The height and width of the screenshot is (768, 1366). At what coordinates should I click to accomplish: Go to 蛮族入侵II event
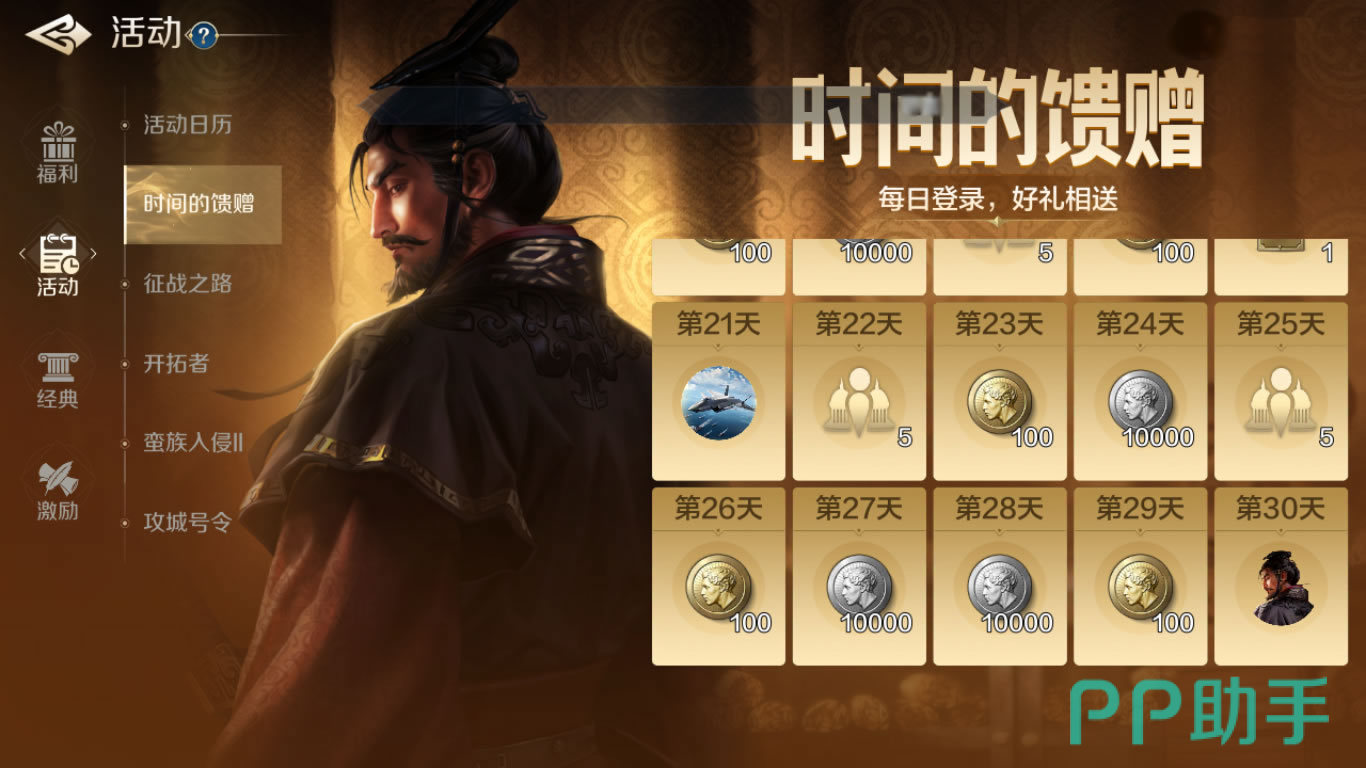point(193,443)
